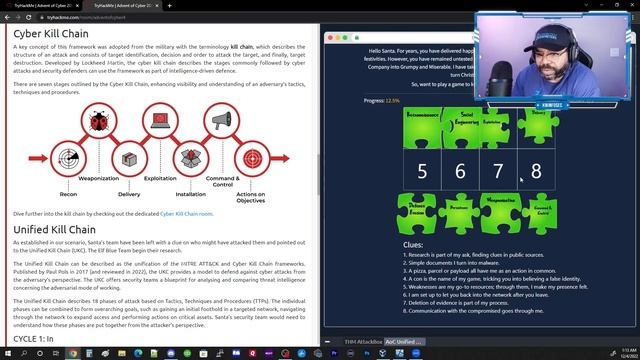This screenshot has height=360, width=640.
Task: Open the Cyber Kill Chain room link
Action: click(x=187, y=213)
